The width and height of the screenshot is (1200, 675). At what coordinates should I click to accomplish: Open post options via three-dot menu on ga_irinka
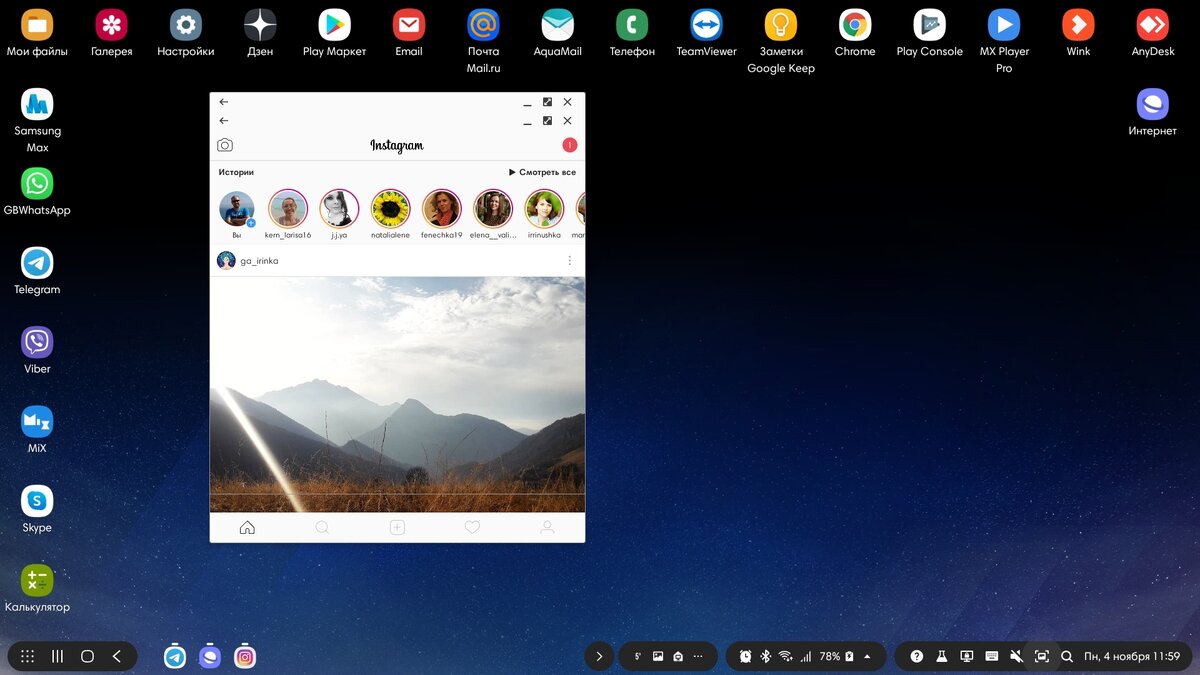(570, 260)
